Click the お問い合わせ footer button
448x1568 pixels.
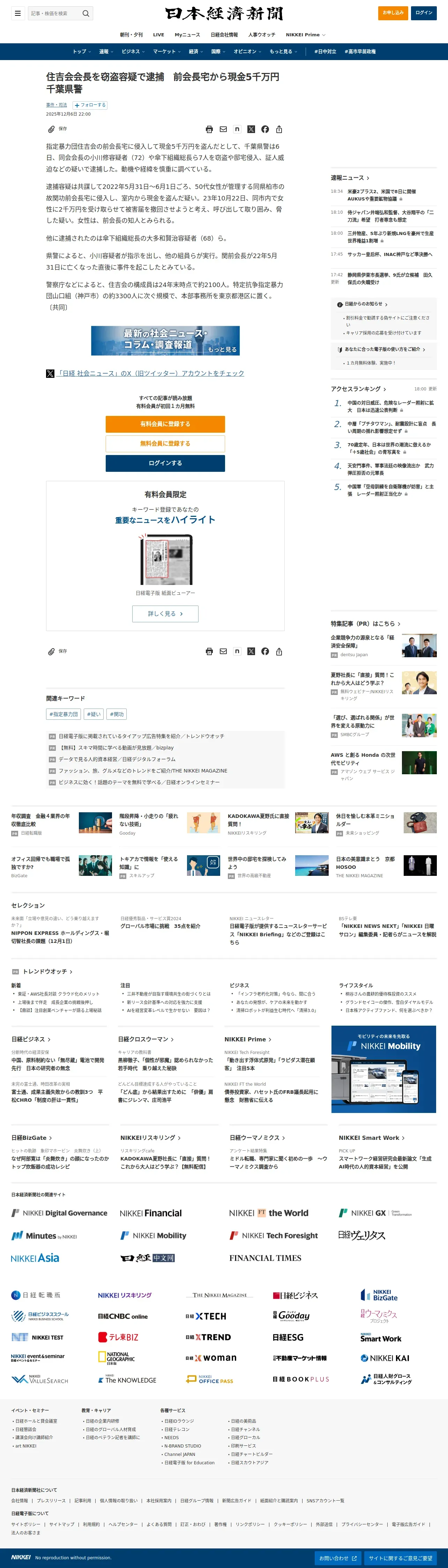tap(338, 1558)
